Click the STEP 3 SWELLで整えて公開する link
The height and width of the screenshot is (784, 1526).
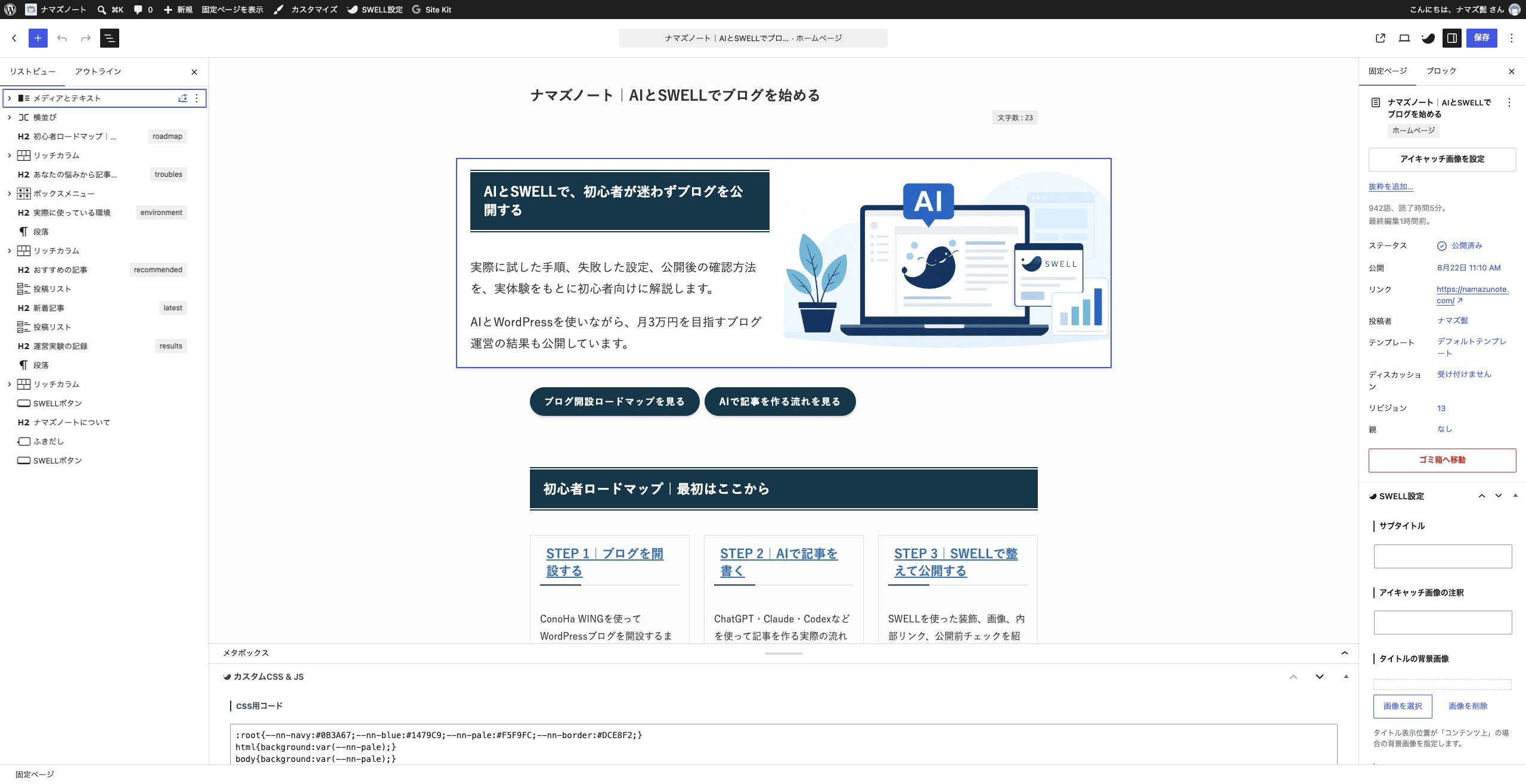coord(956,562)
